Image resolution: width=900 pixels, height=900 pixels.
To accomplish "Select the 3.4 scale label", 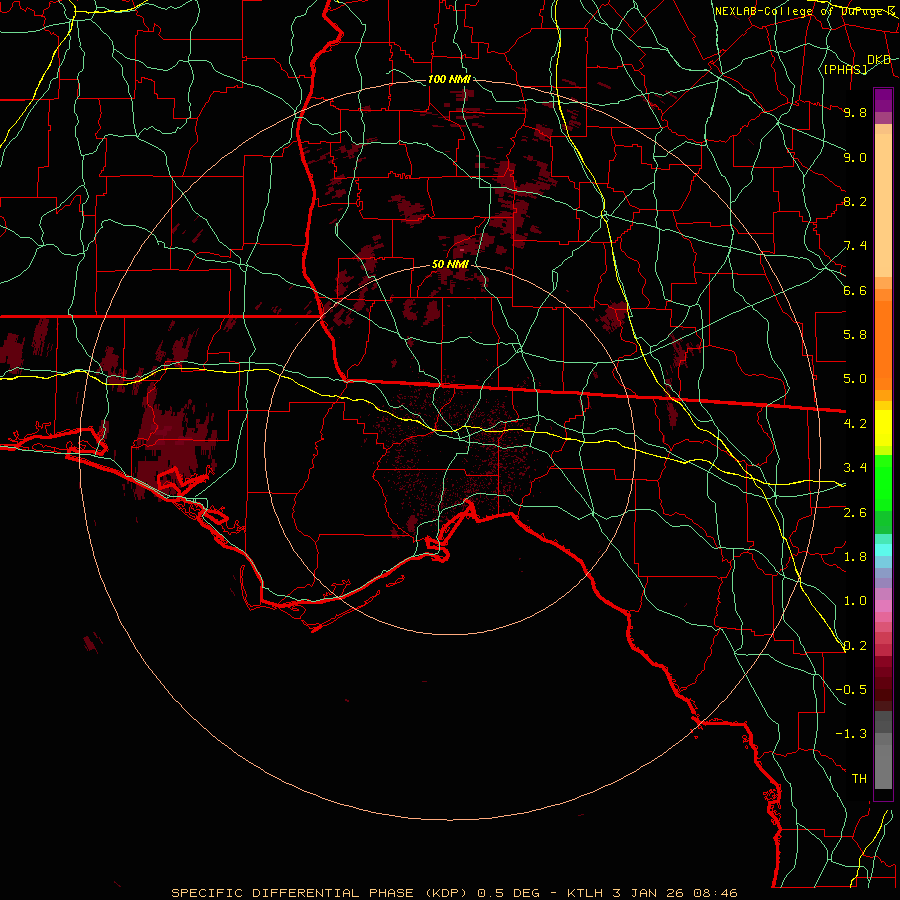I will coord(855,468).
